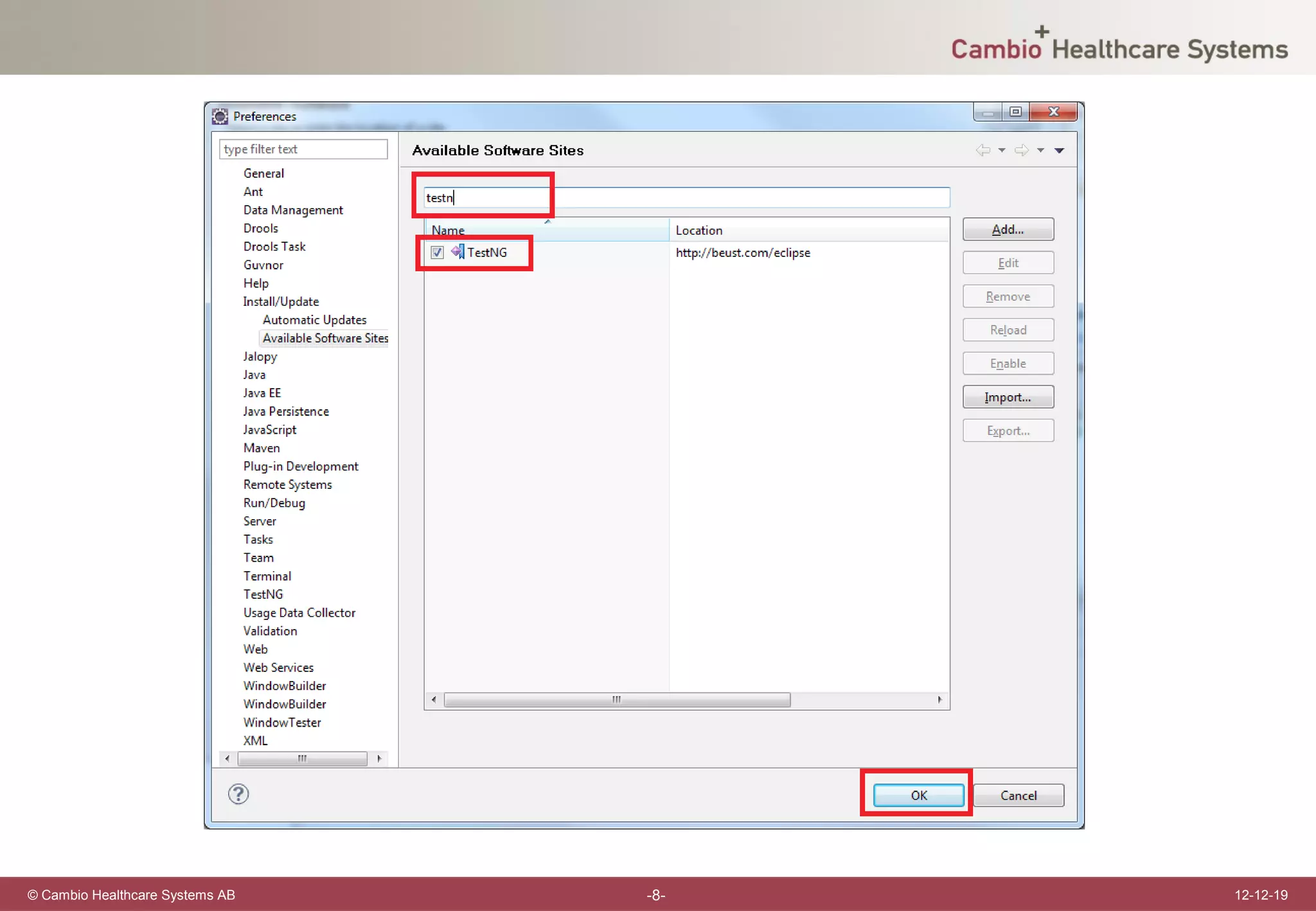Click the back navigation arrow icon
The height and width of the screenshot is (911, 1316).
(x=983, y=150)
